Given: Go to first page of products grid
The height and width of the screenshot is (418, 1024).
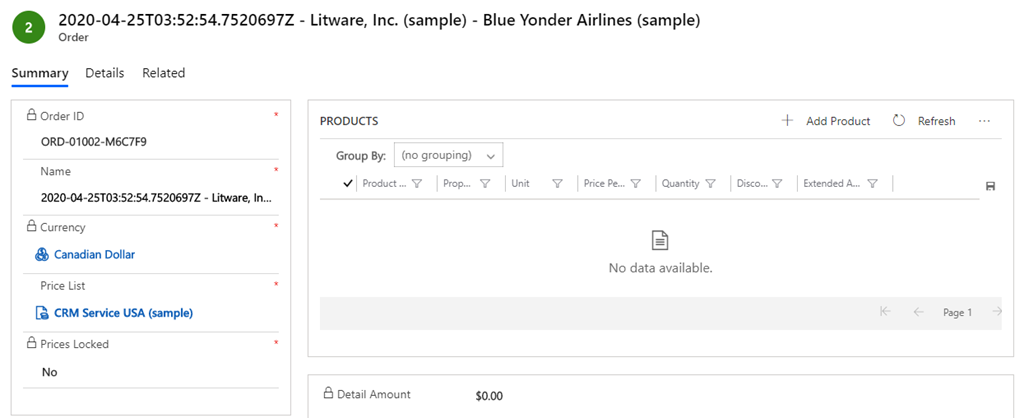Looking at the screenshot, I should pos(885,312).
